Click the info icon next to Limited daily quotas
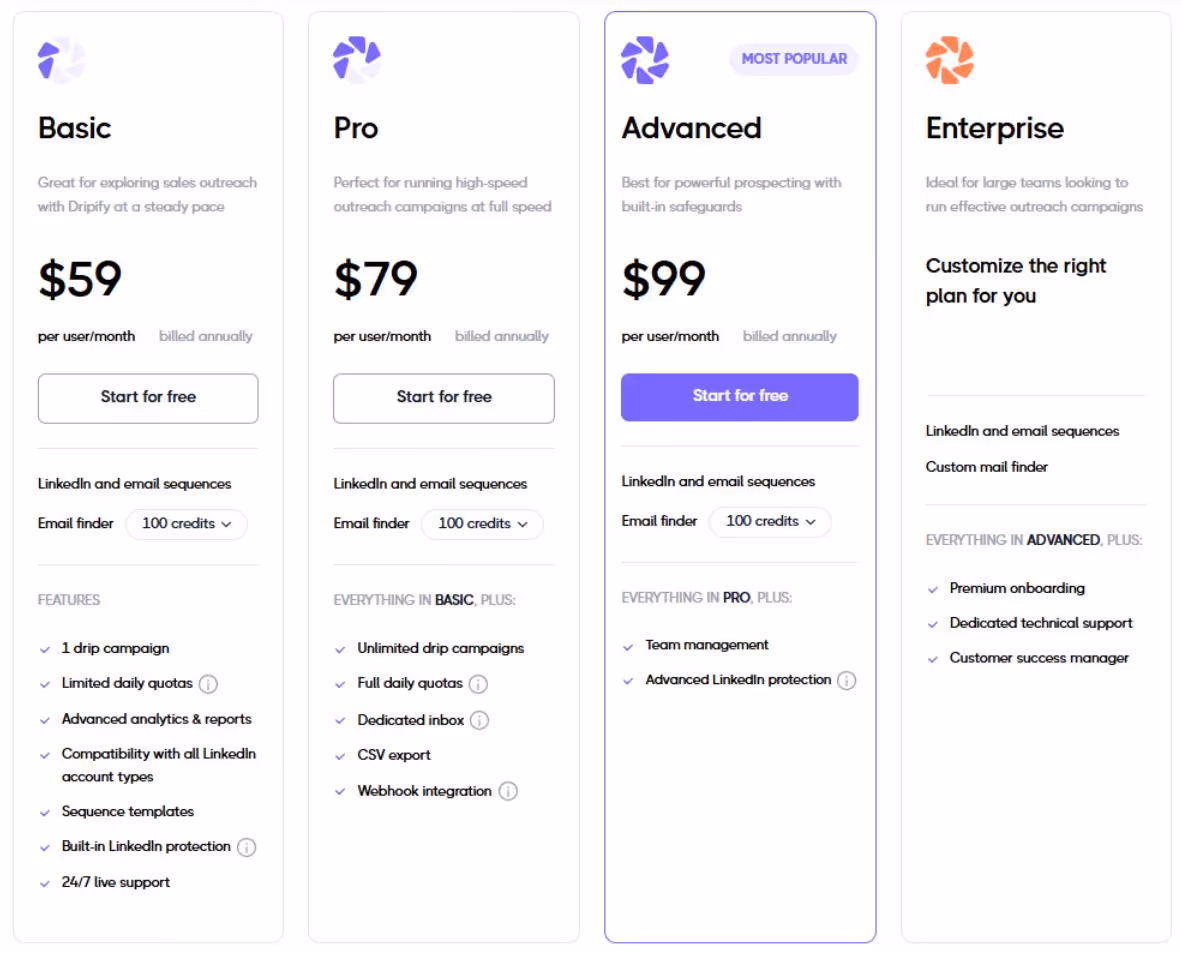This screenshot has height=953, width=1181. [208, 683]
